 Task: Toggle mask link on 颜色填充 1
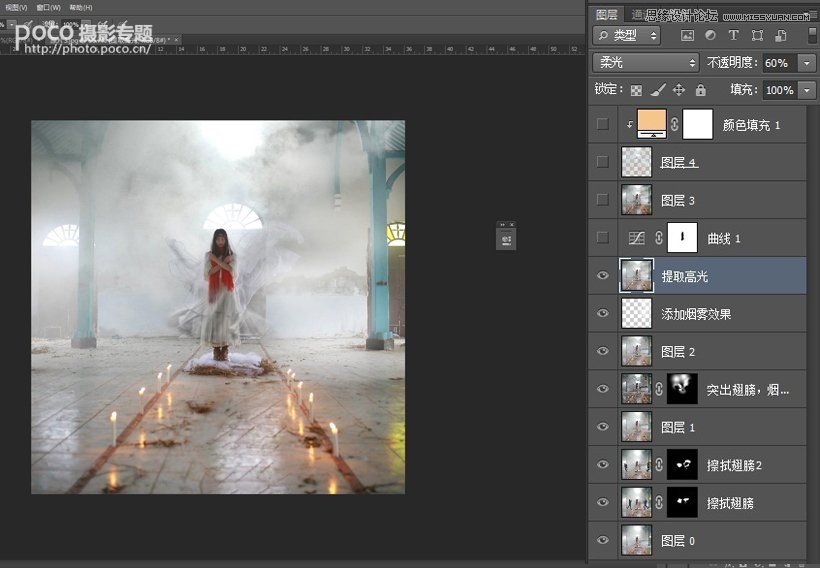coord(675,124)
